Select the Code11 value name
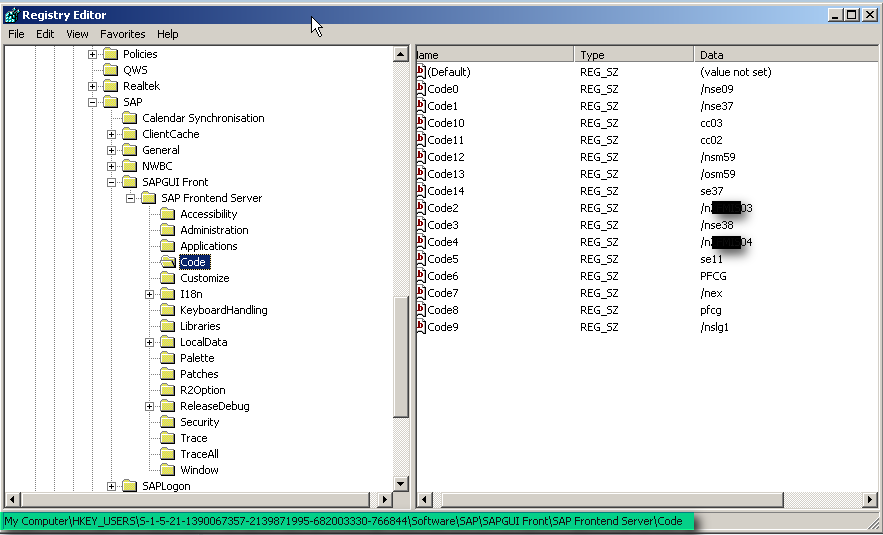The image size is (883, 535). click(x=446, y=140)
